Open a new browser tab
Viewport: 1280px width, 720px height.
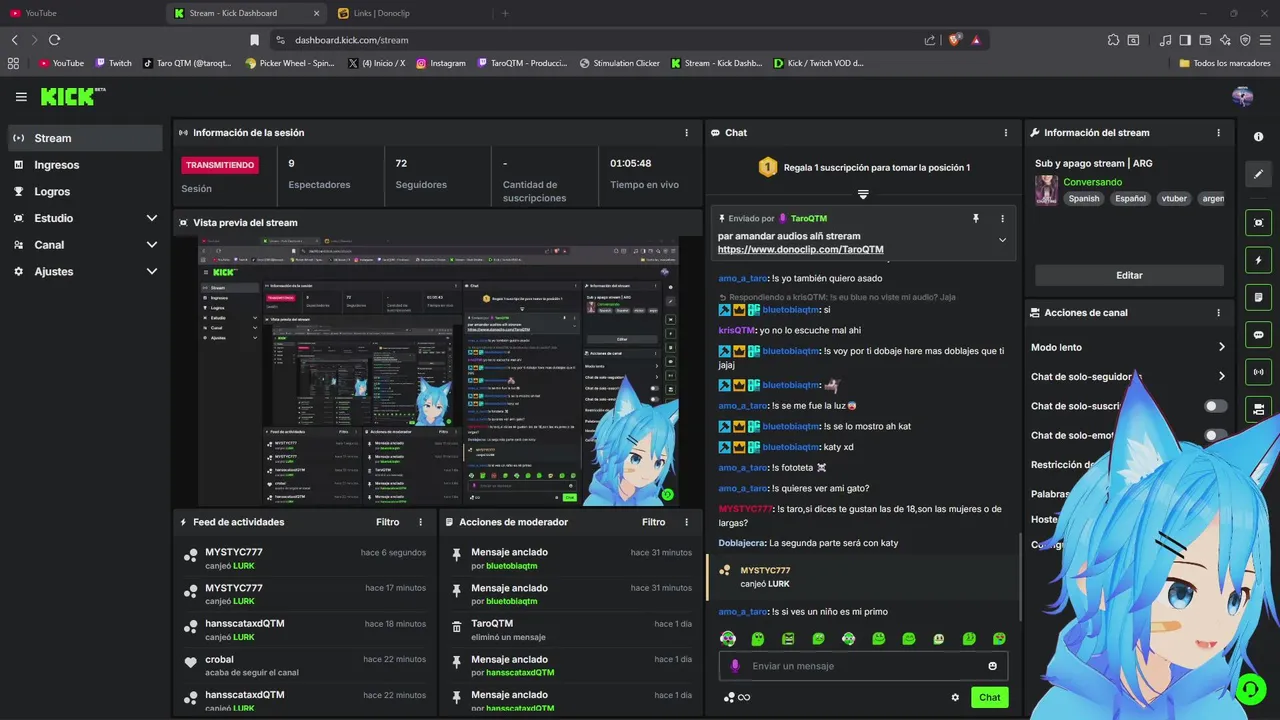click(x=505, y=13)
